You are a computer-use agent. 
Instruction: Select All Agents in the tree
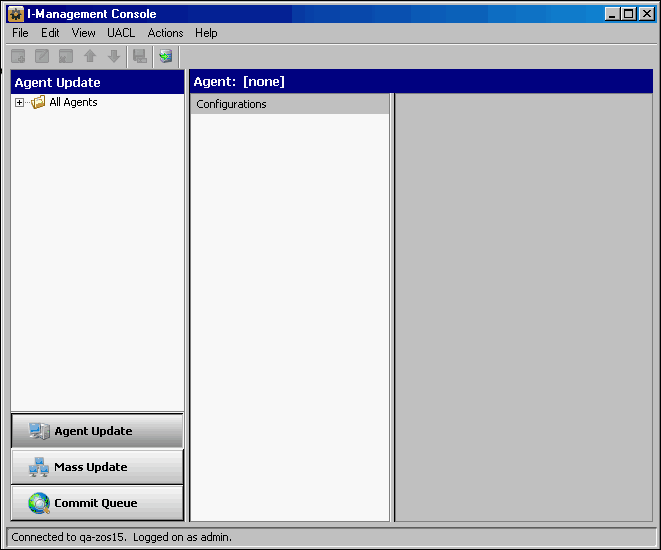pos(73,102)
